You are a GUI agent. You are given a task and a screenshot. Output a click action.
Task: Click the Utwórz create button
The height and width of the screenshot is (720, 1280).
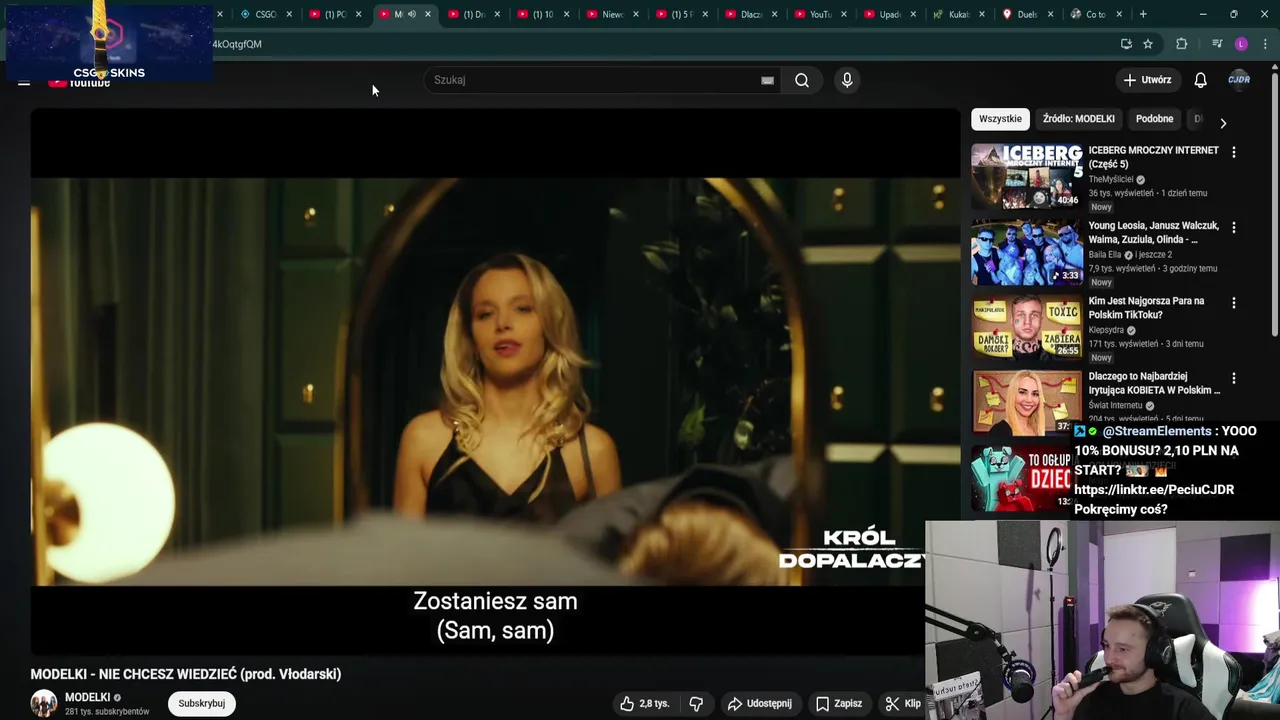coord(1146,80)
